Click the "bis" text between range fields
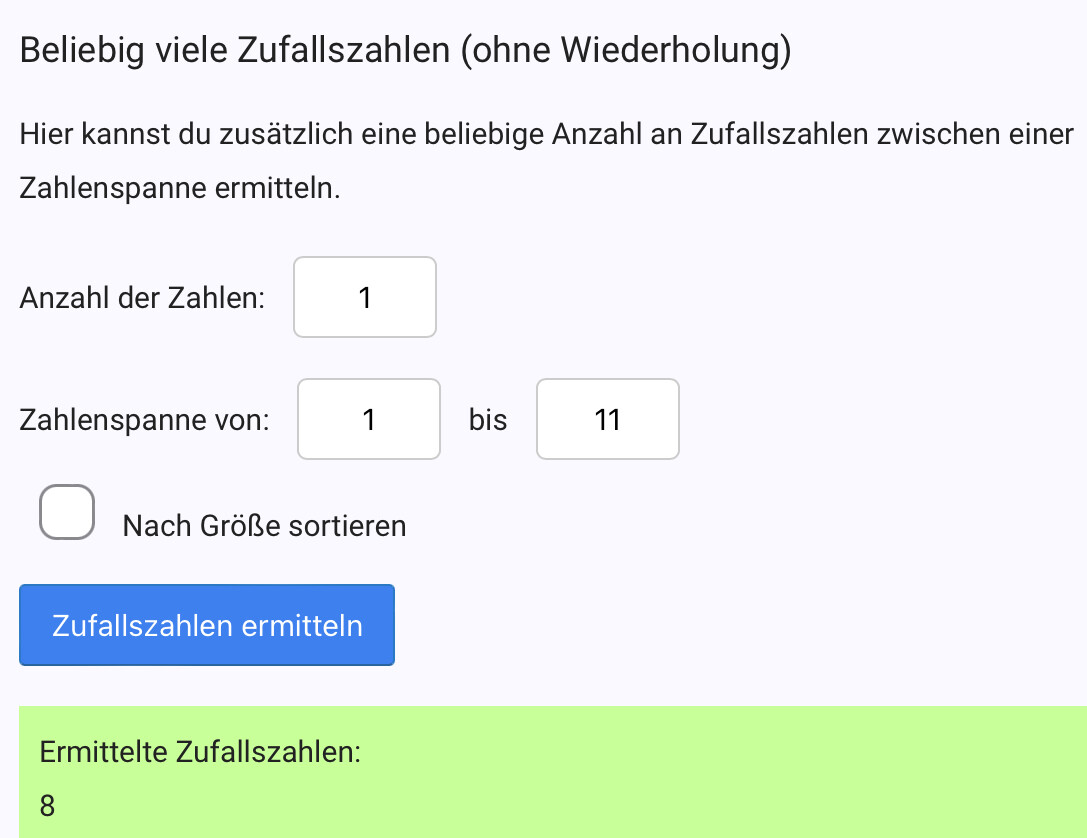The width and height of the screenshot is (1087, 838). point(488,420)
